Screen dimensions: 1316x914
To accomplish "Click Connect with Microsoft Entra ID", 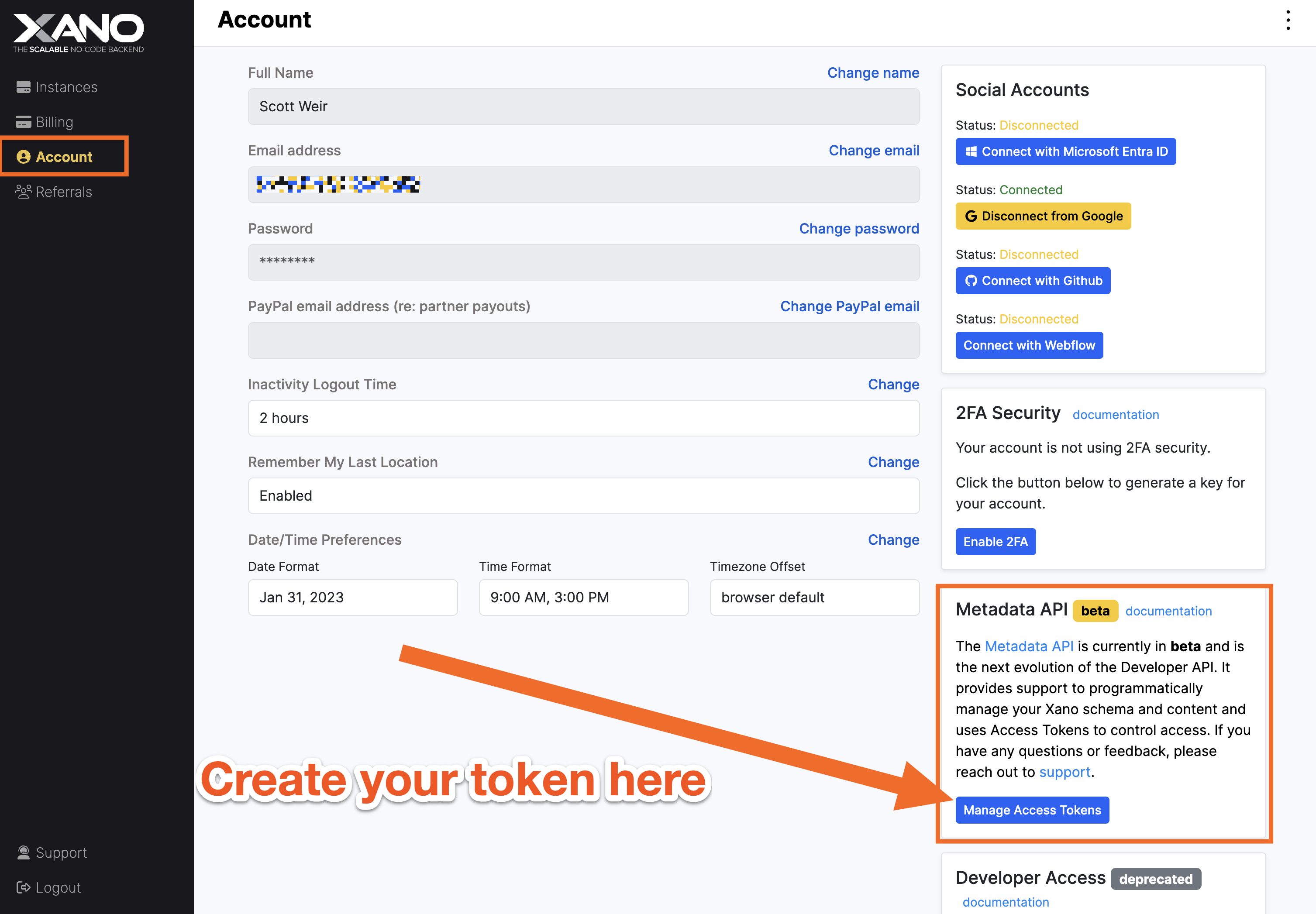I will click(x=1065, y=152).
